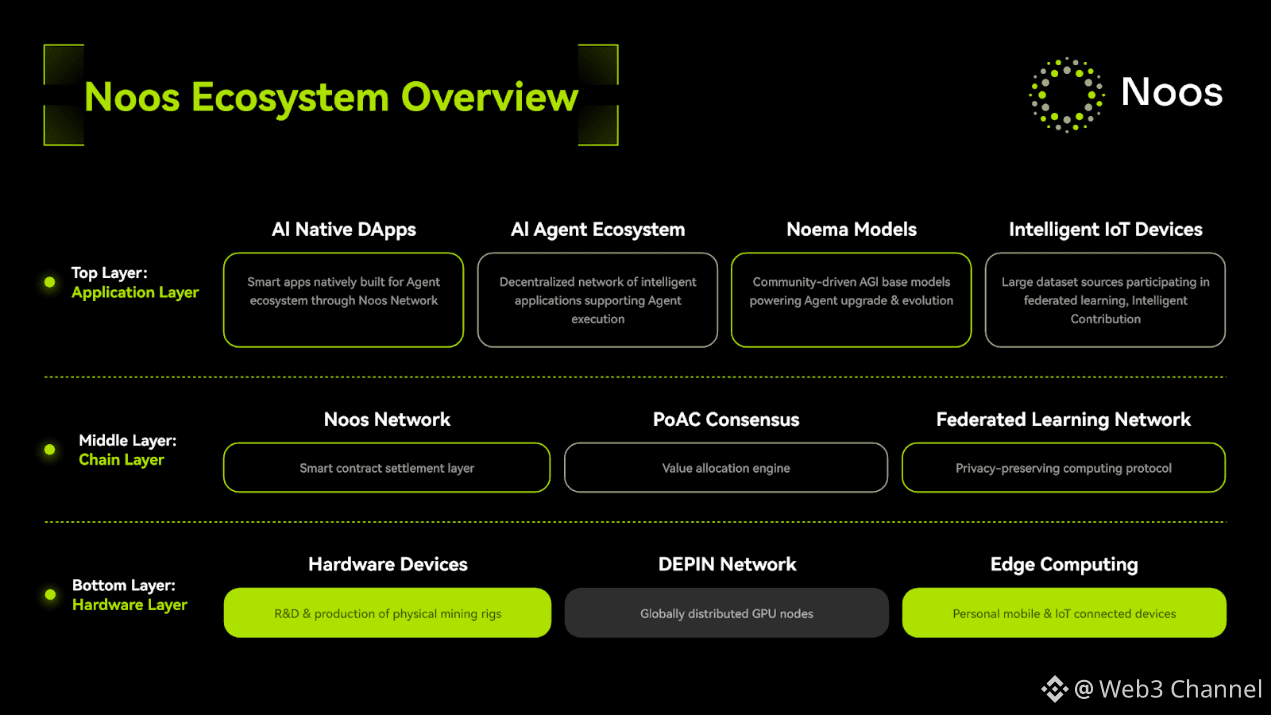Click the "AI Native DApps" heading

click(x=343, y=229)
